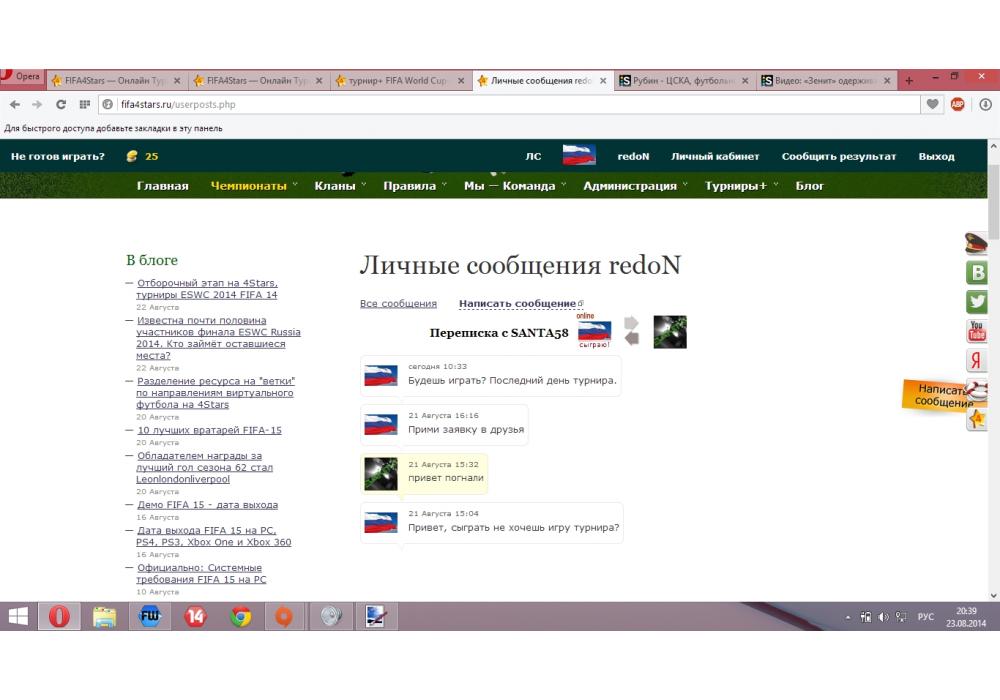
Task: Click the Adblock Plus extension icon
Action: click(957, 104)
